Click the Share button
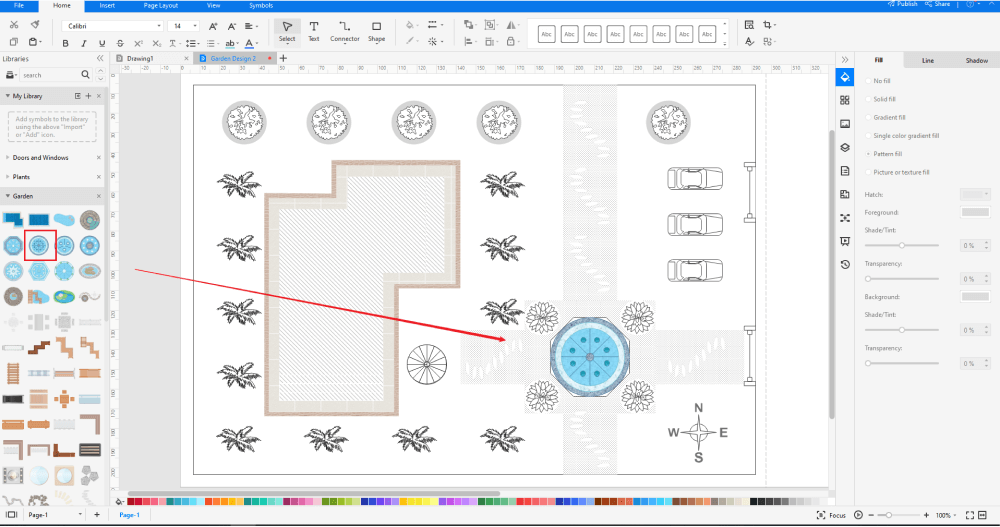 point(938,4)
